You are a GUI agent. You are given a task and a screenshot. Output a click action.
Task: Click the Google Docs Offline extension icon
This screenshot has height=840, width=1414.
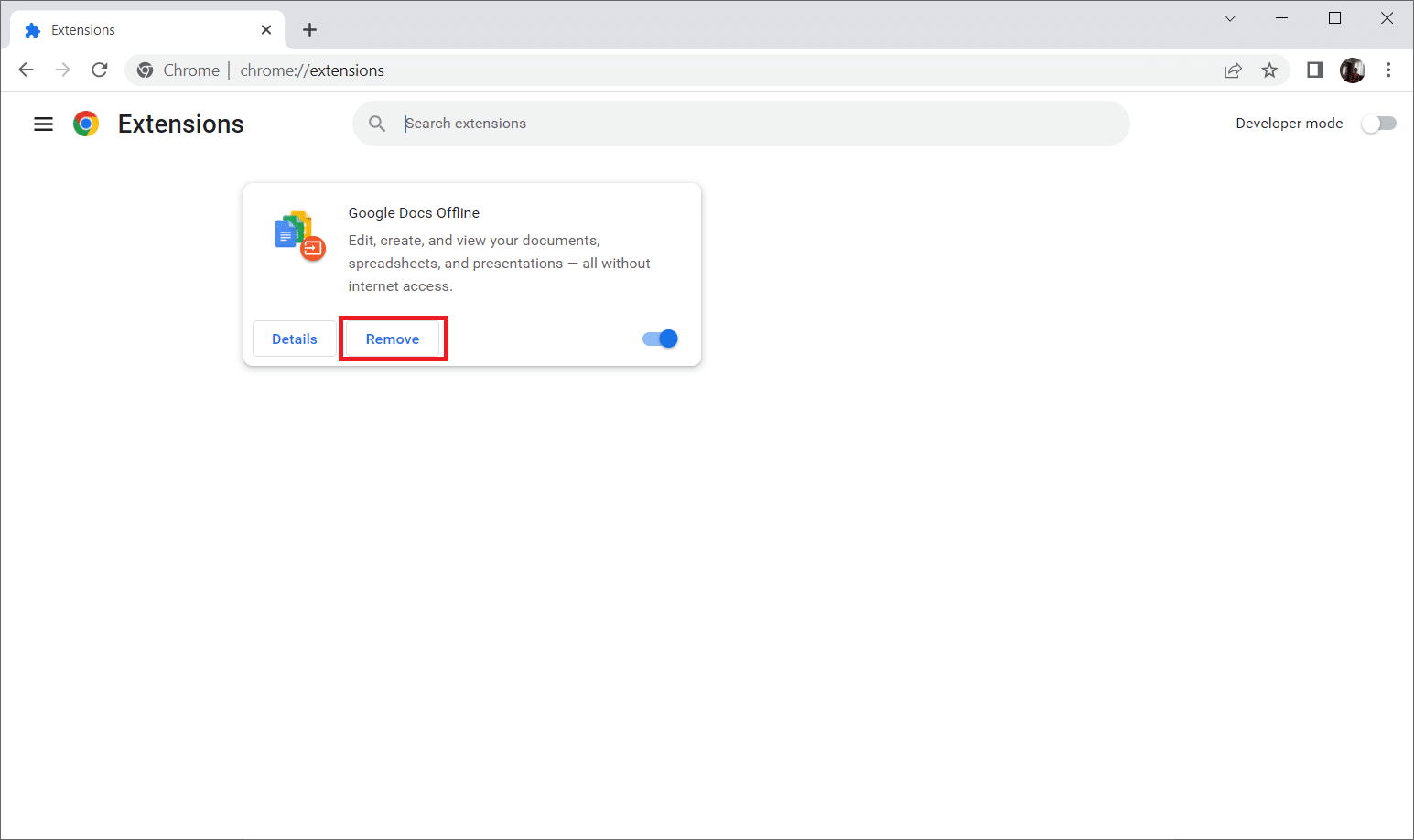tap(300, 236)
